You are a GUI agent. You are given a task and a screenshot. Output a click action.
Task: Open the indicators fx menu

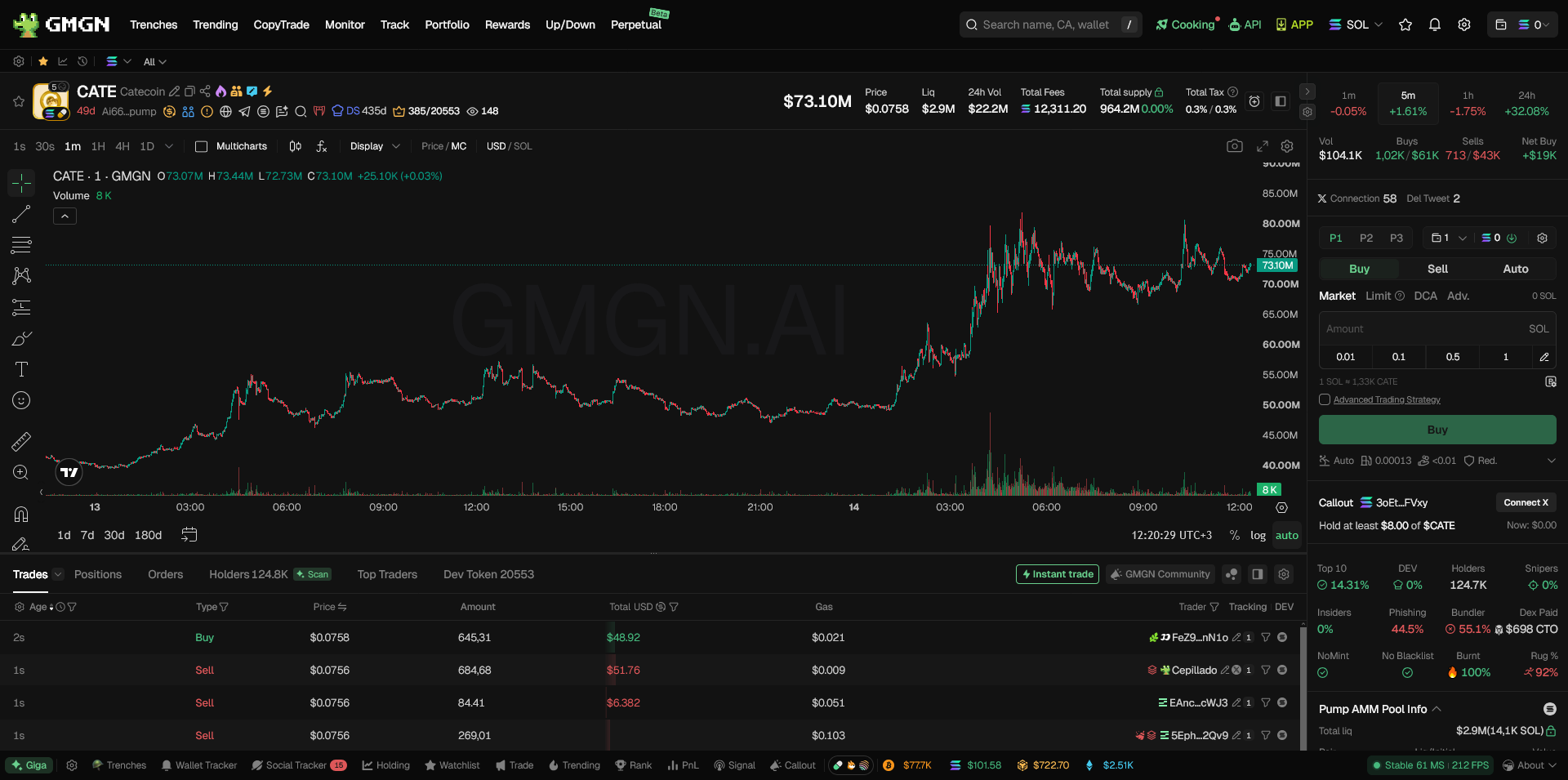(322, 146)
